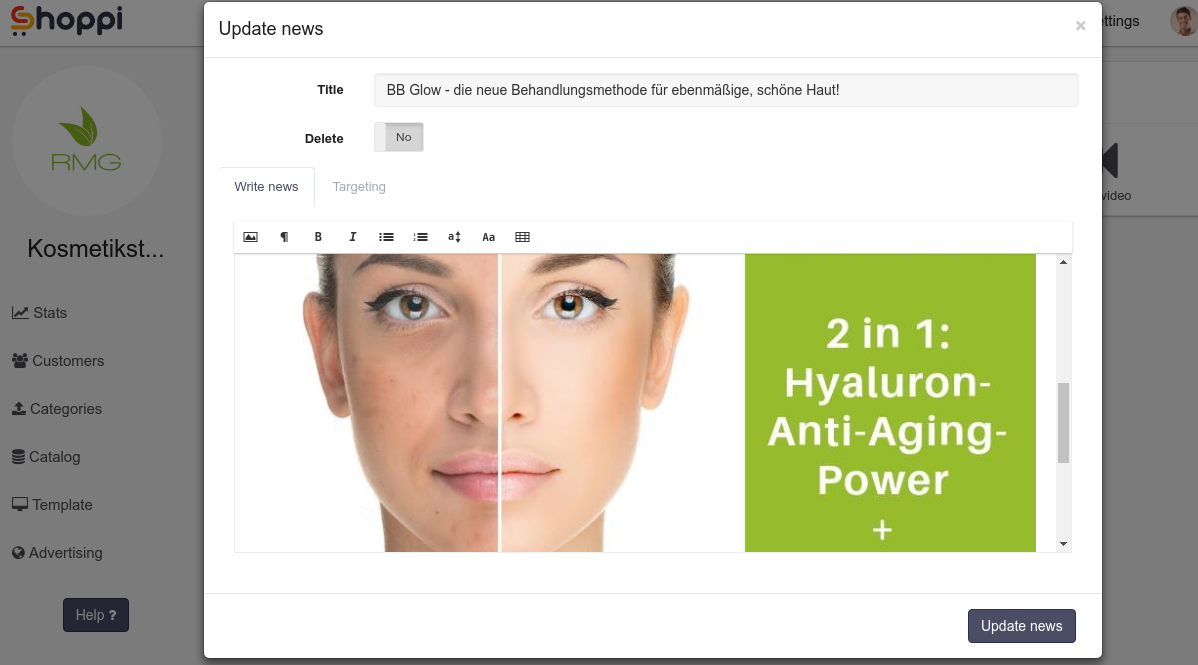Click the Shoppi logo
This screenshot has width=1198, height=665.
coord(66,21)
